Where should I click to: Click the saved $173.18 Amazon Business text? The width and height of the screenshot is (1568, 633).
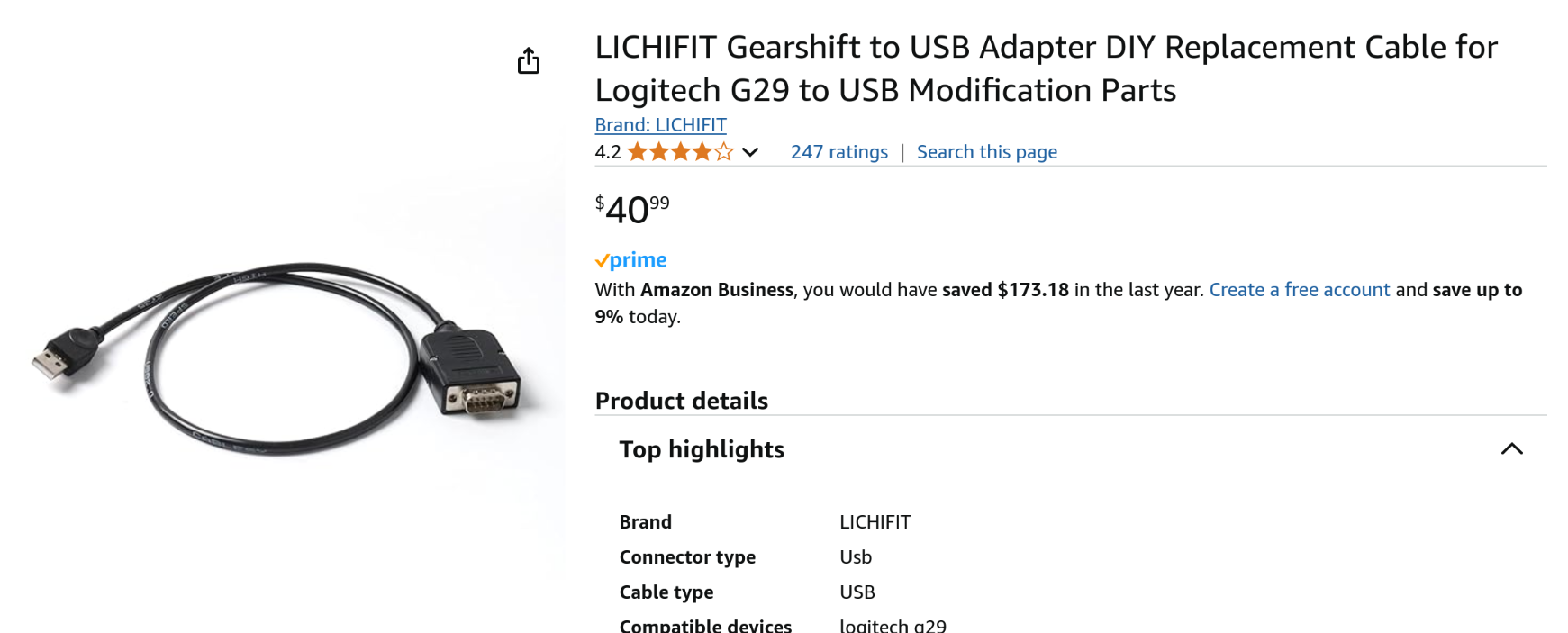(x=1005, y=290)
